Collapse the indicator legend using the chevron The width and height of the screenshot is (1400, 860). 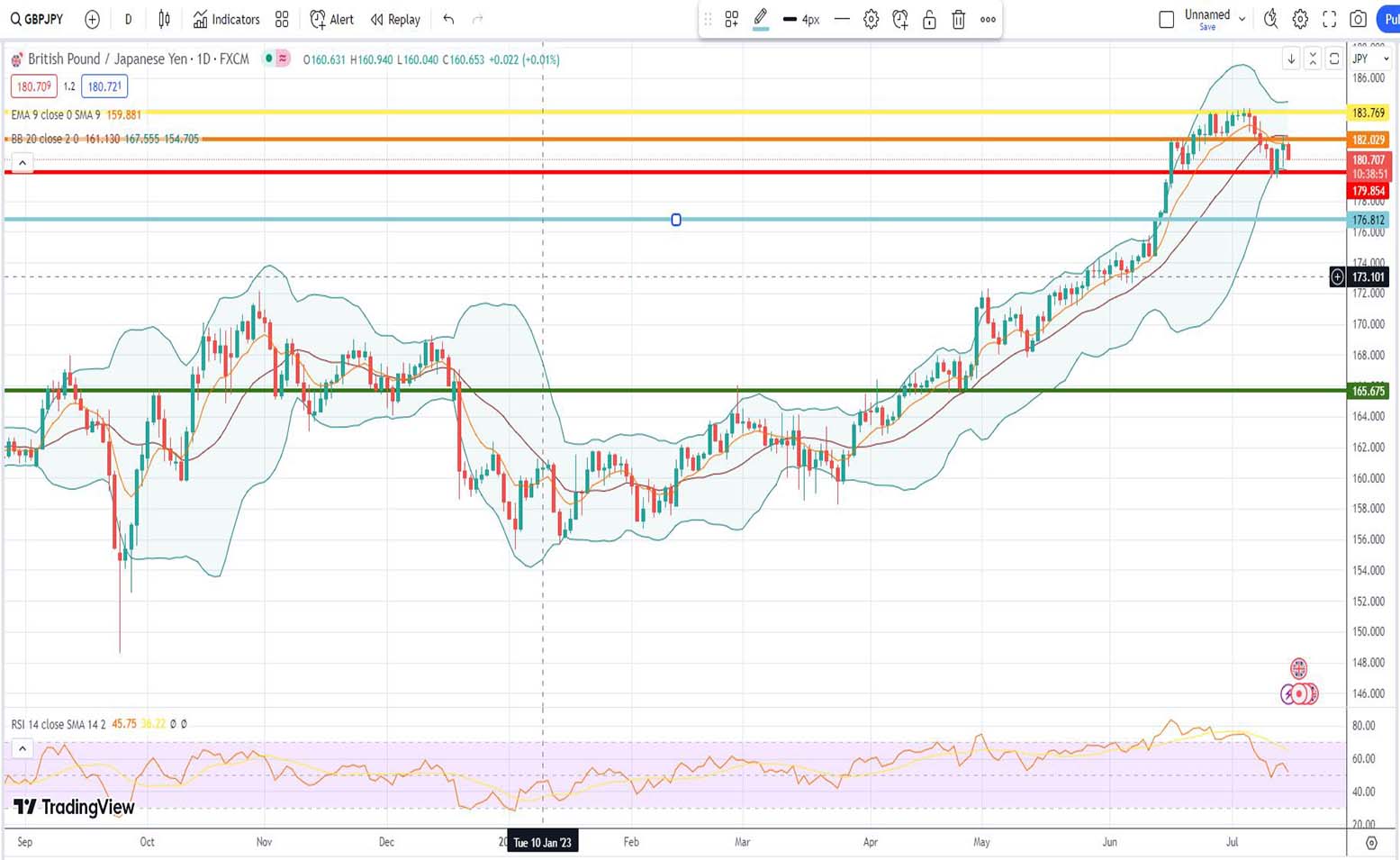point(23,163)
